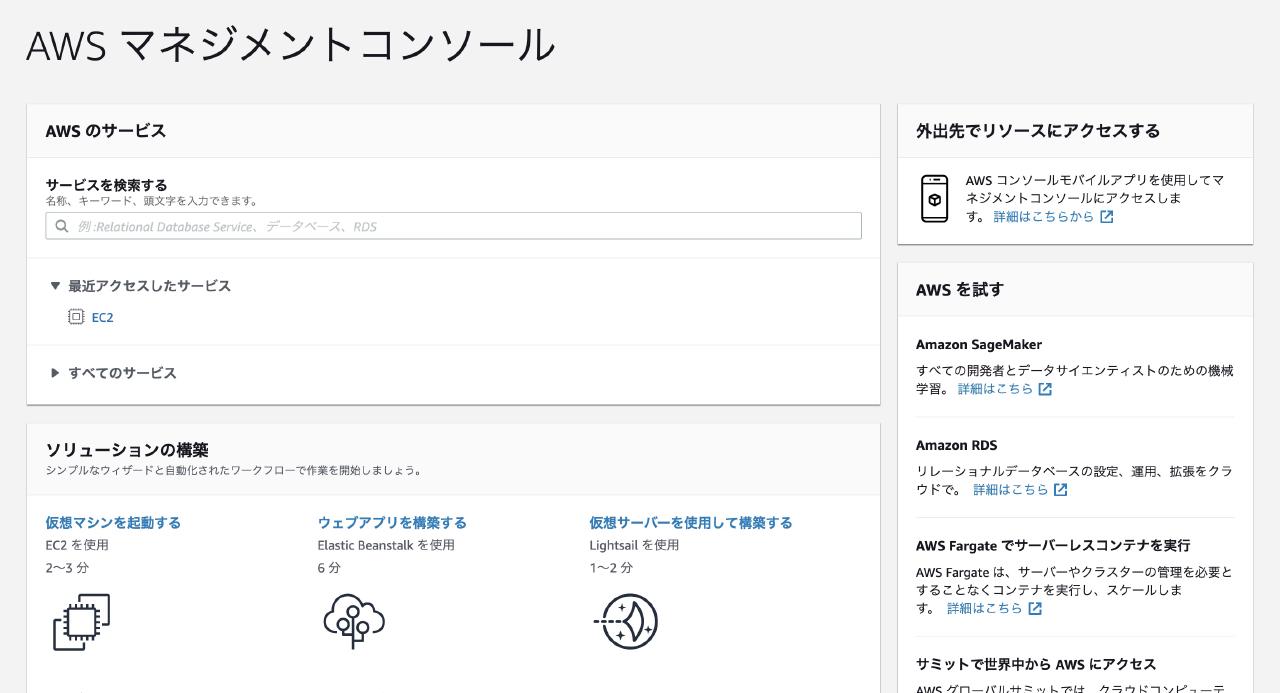
Task: Click the AWS マネジメントコンソール page title
Action: 290,46
